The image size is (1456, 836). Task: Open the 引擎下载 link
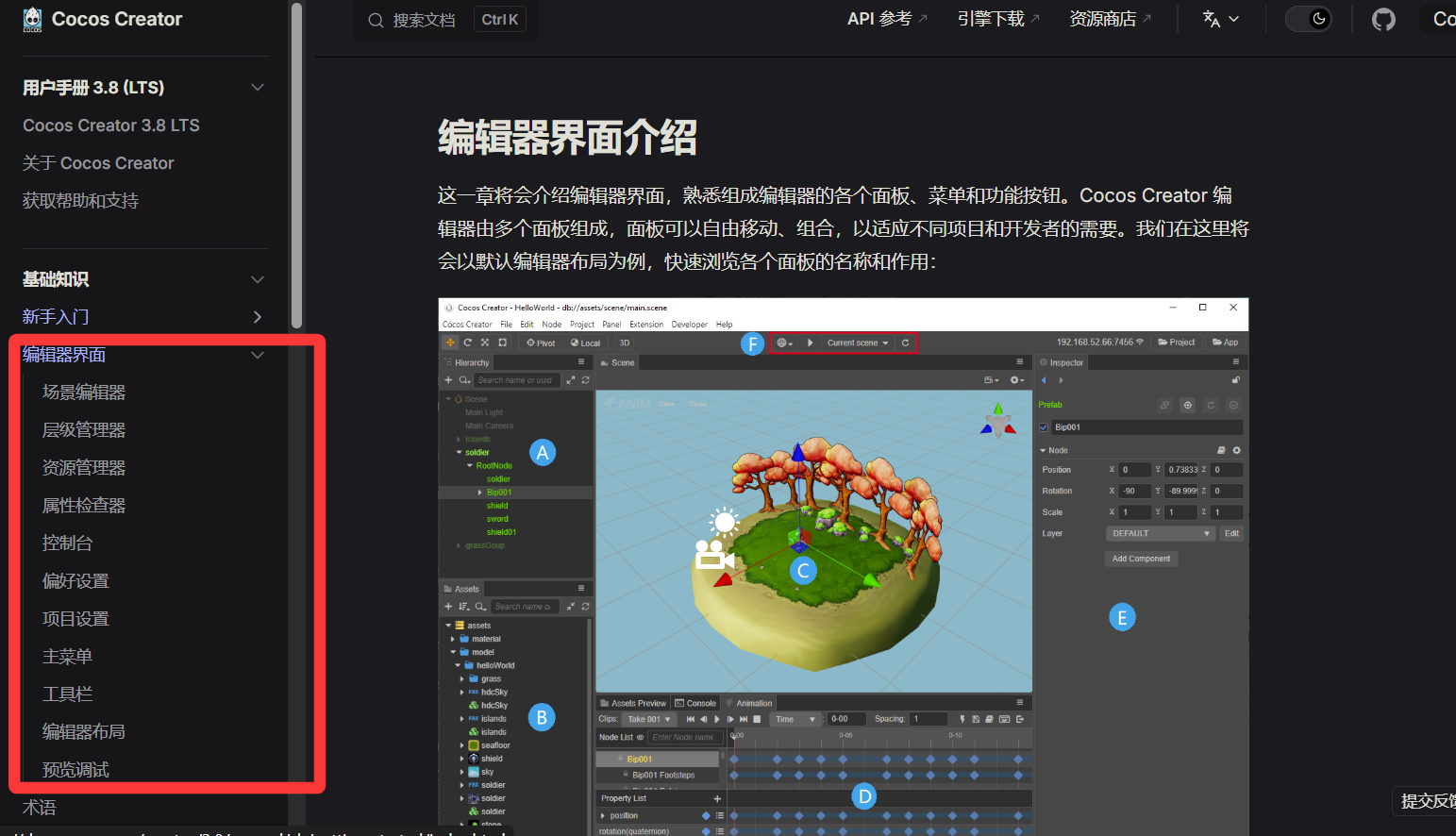click(x=998, y=19)
